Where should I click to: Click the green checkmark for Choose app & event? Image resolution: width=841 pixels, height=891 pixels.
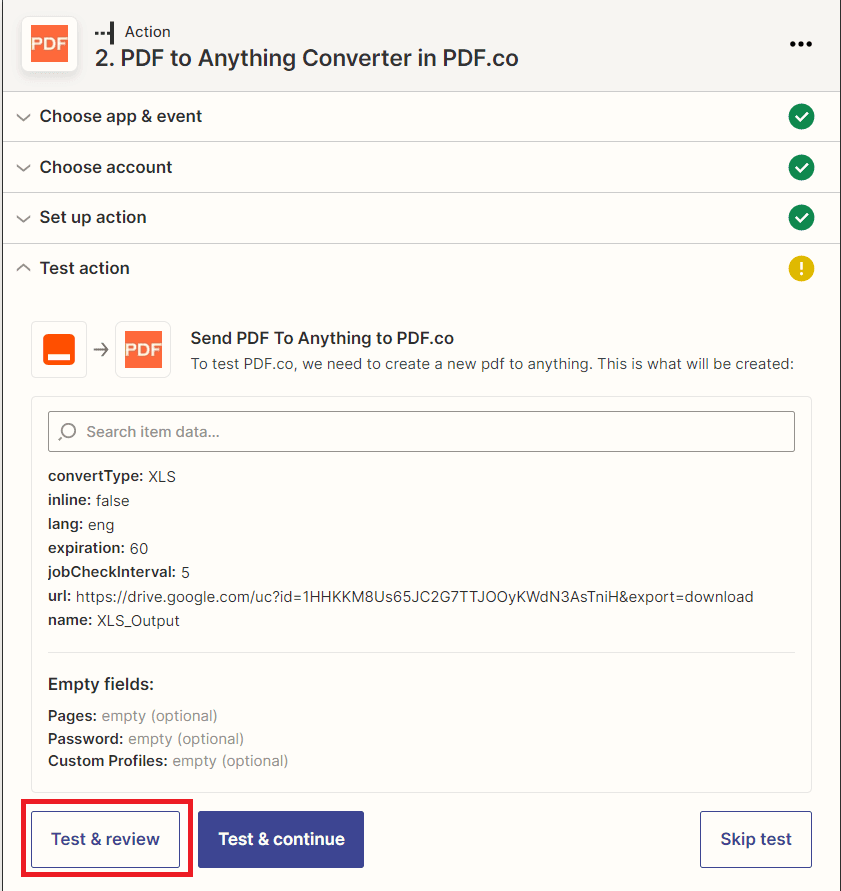click(801, 117)
